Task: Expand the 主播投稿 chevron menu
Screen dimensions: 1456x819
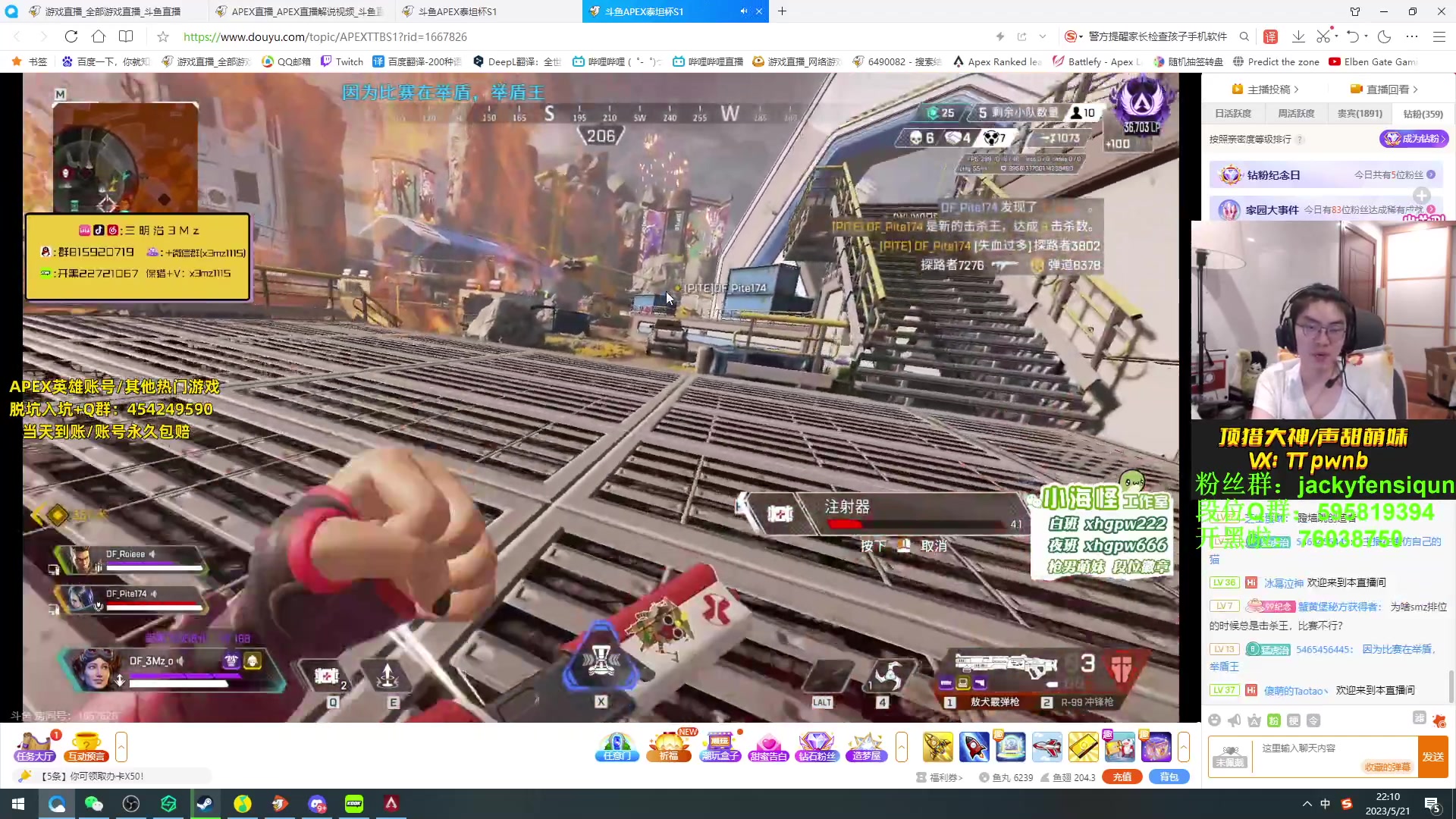Action: [1297, 89]
